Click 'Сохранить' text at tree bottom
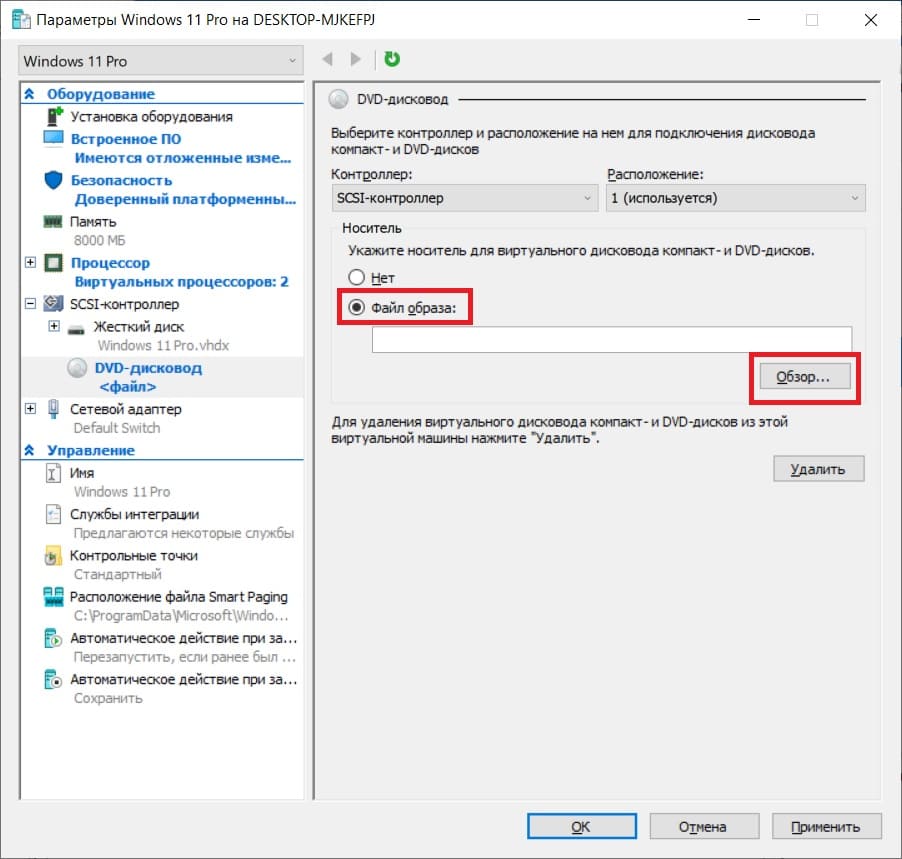902x859 pixels. tap(108, 698)
